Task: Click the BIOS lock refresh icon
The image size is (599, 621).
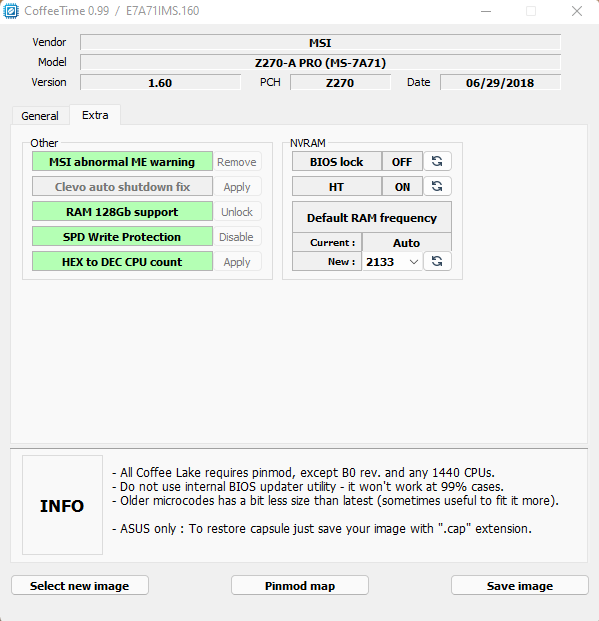Action: [x=437, y=162]
